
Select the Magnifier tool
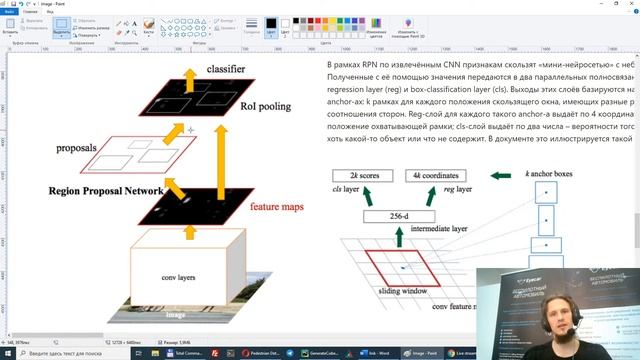tap(134, 32)
